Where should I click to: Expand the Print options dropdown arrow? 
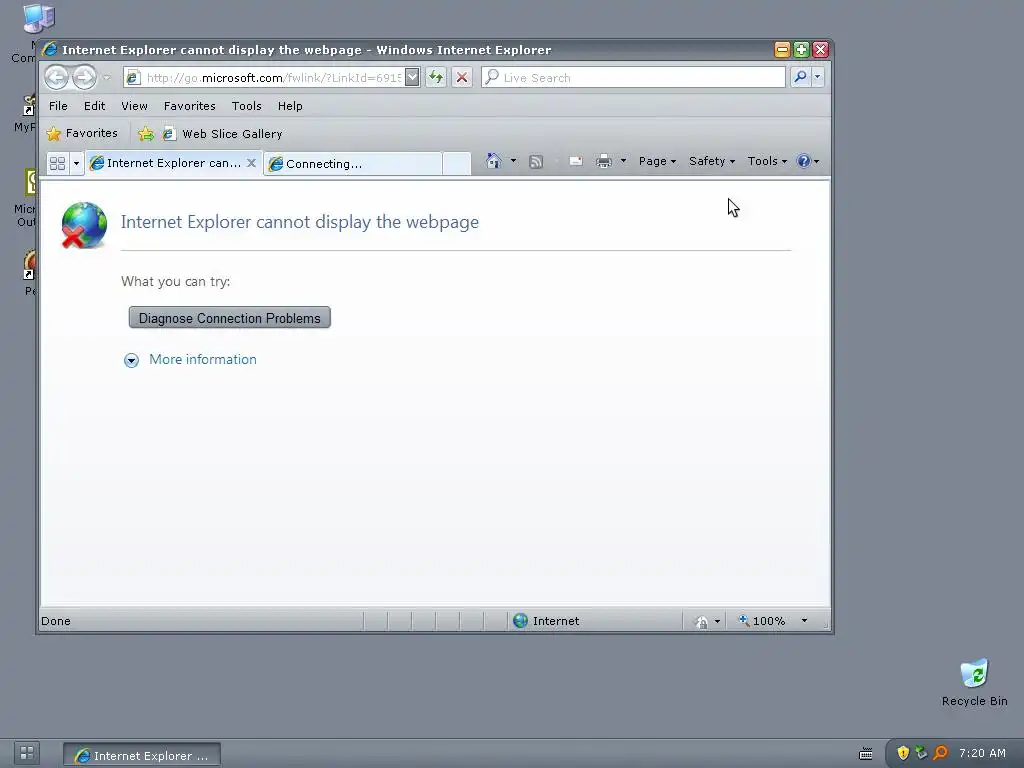623,161
